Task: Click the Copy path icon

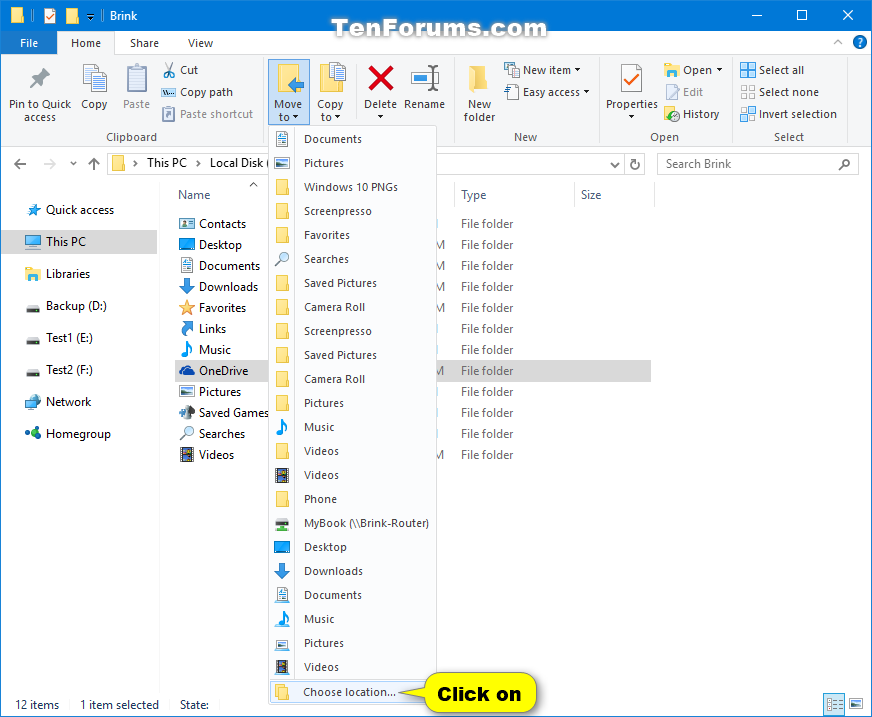Action: [x=169, y=92]
